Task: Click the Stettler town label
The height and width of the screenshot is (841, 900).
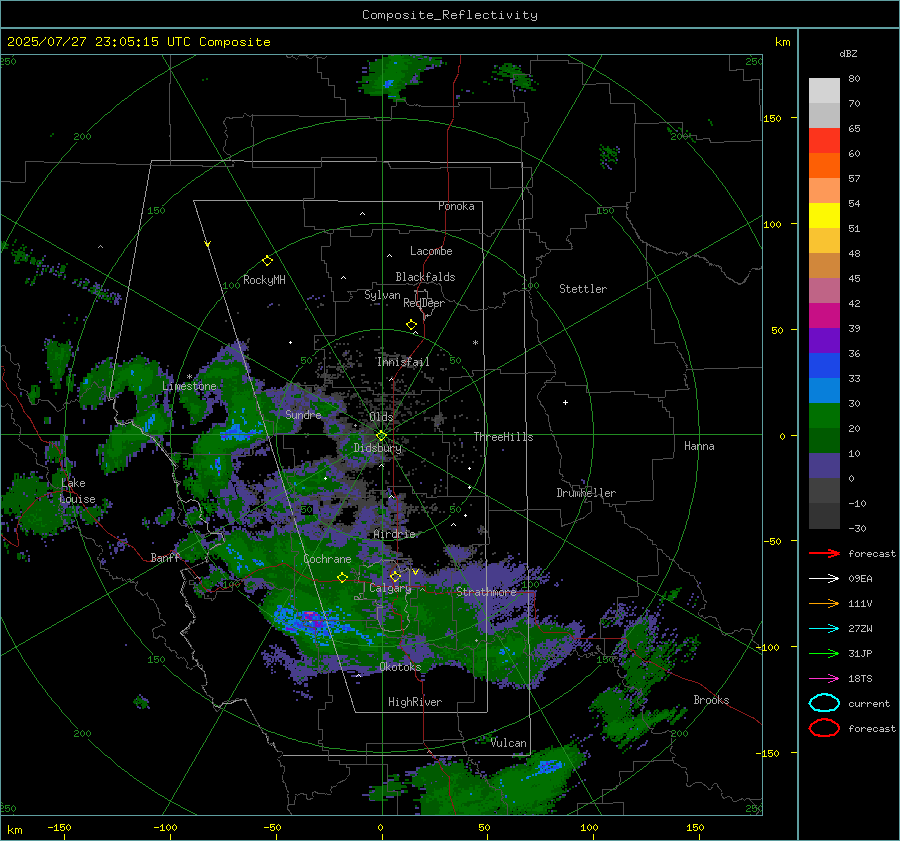Action: 583,289
